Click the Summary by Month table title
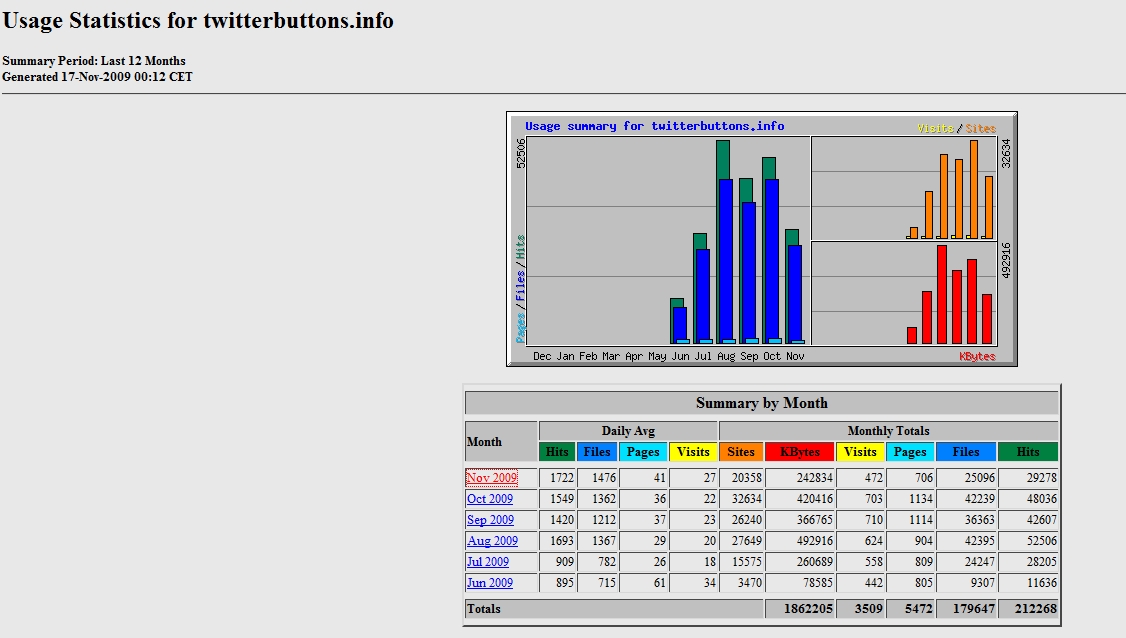The width and height of the screenshot is (1126, 638). point(762,403)
